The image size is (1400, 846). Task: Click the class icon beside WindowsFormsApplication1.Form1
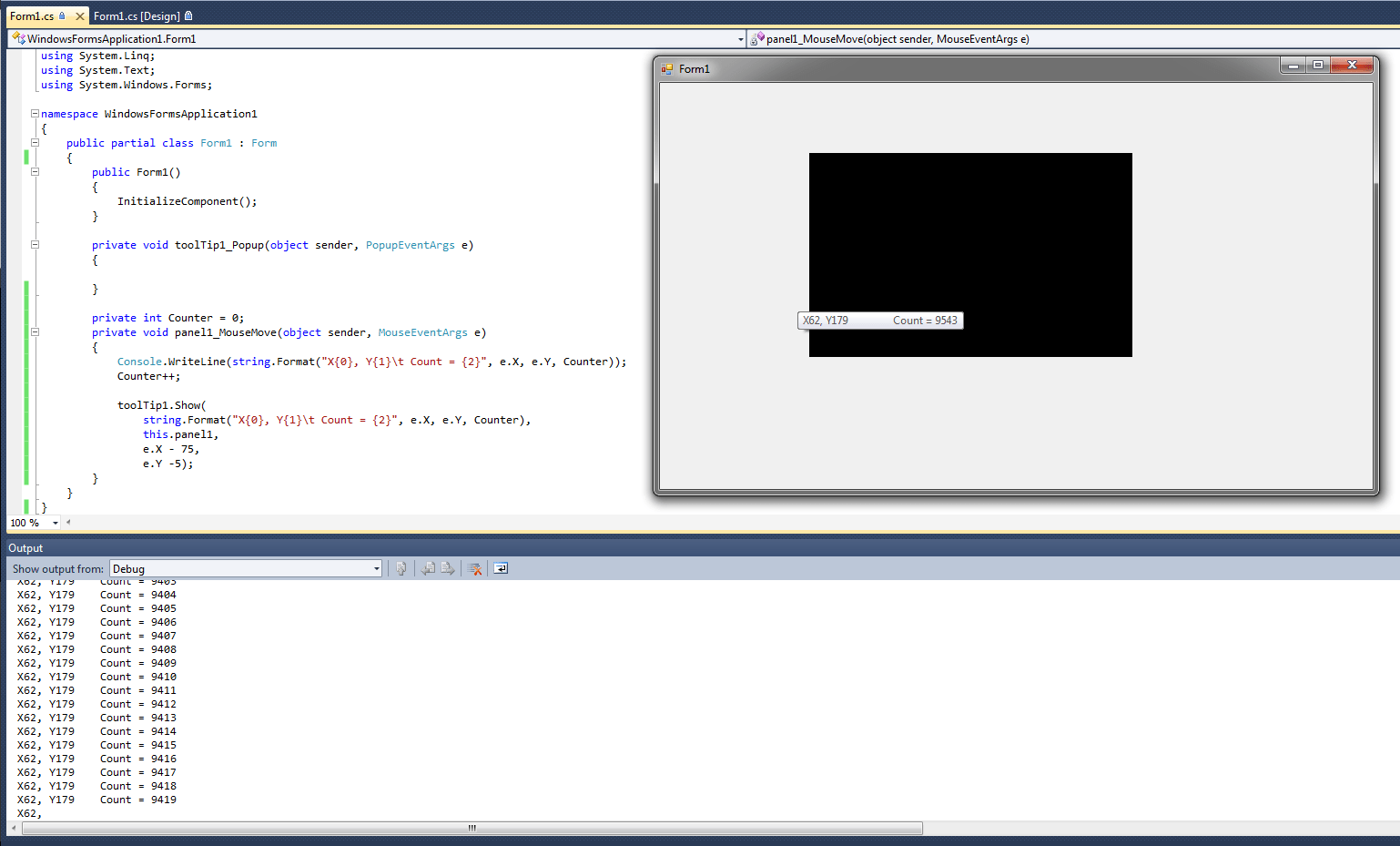(16, 38)
